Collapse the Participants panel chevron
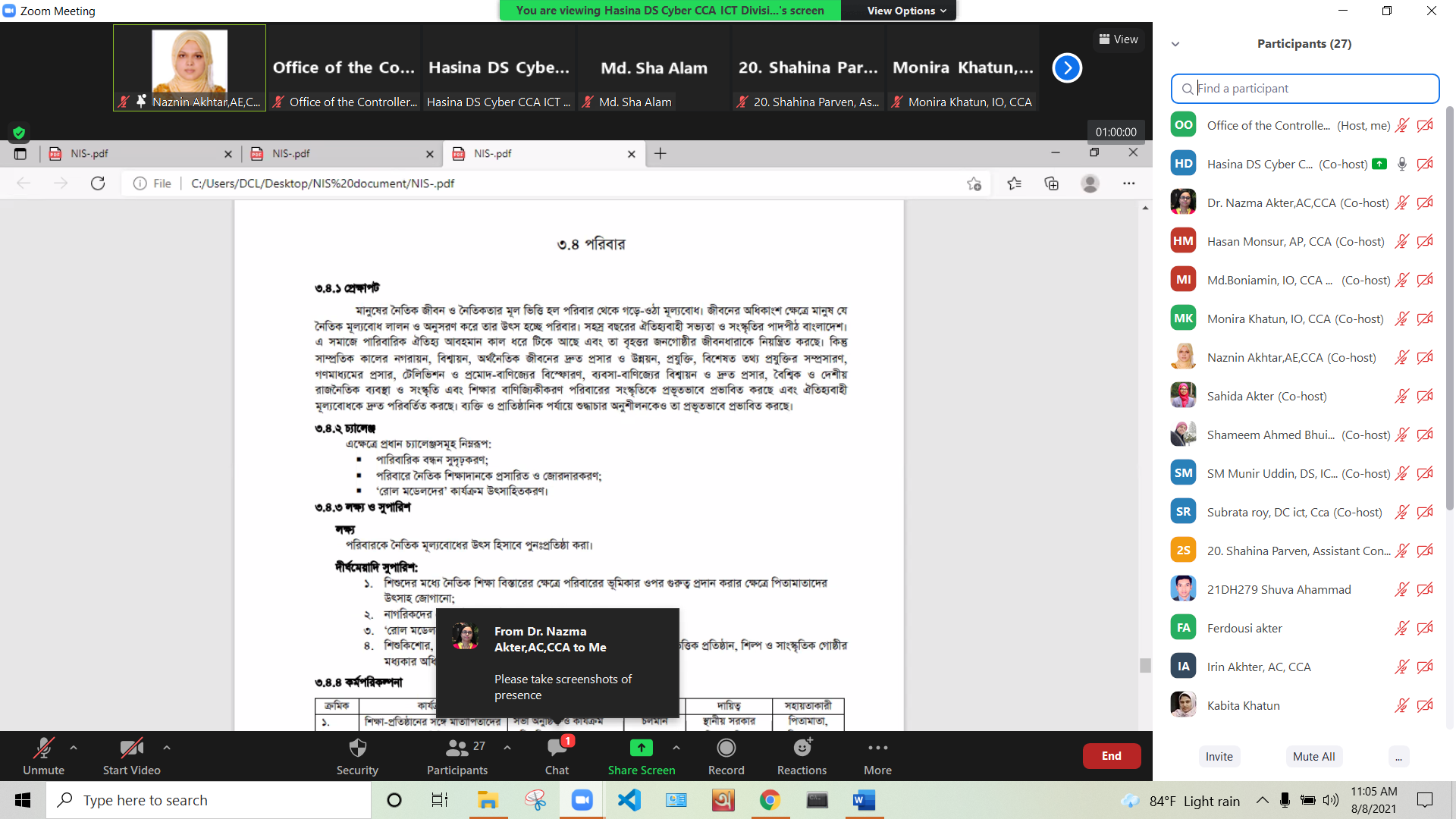Image resolution: width=1456 pixels, height=819 pixels. 1175,44
